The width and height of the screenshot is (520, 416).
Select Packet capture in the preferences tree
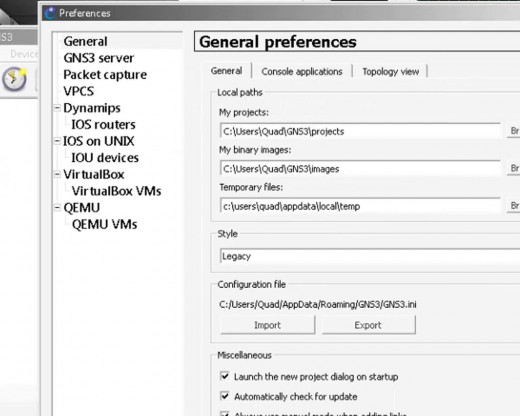[105, 75]
